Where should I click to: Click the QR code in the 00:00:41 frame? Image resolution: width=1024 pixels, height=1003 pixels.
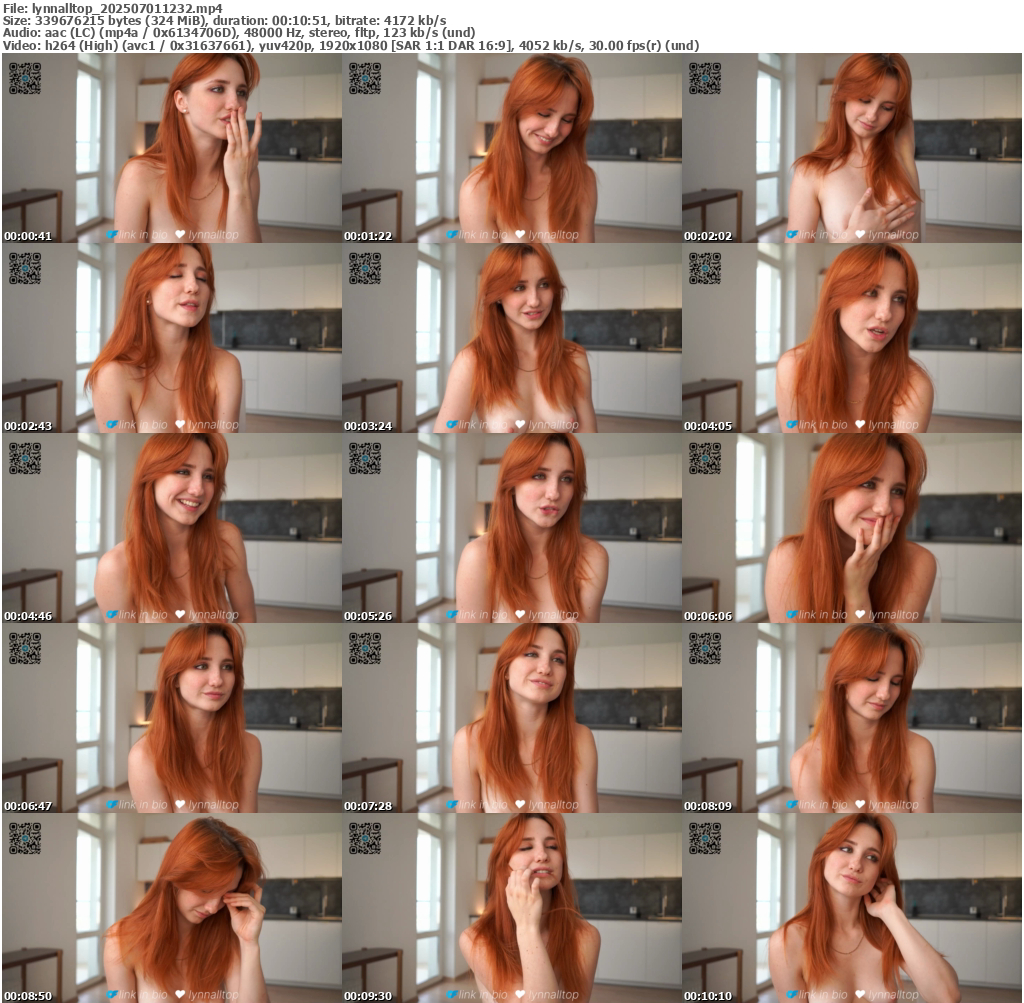25,78
